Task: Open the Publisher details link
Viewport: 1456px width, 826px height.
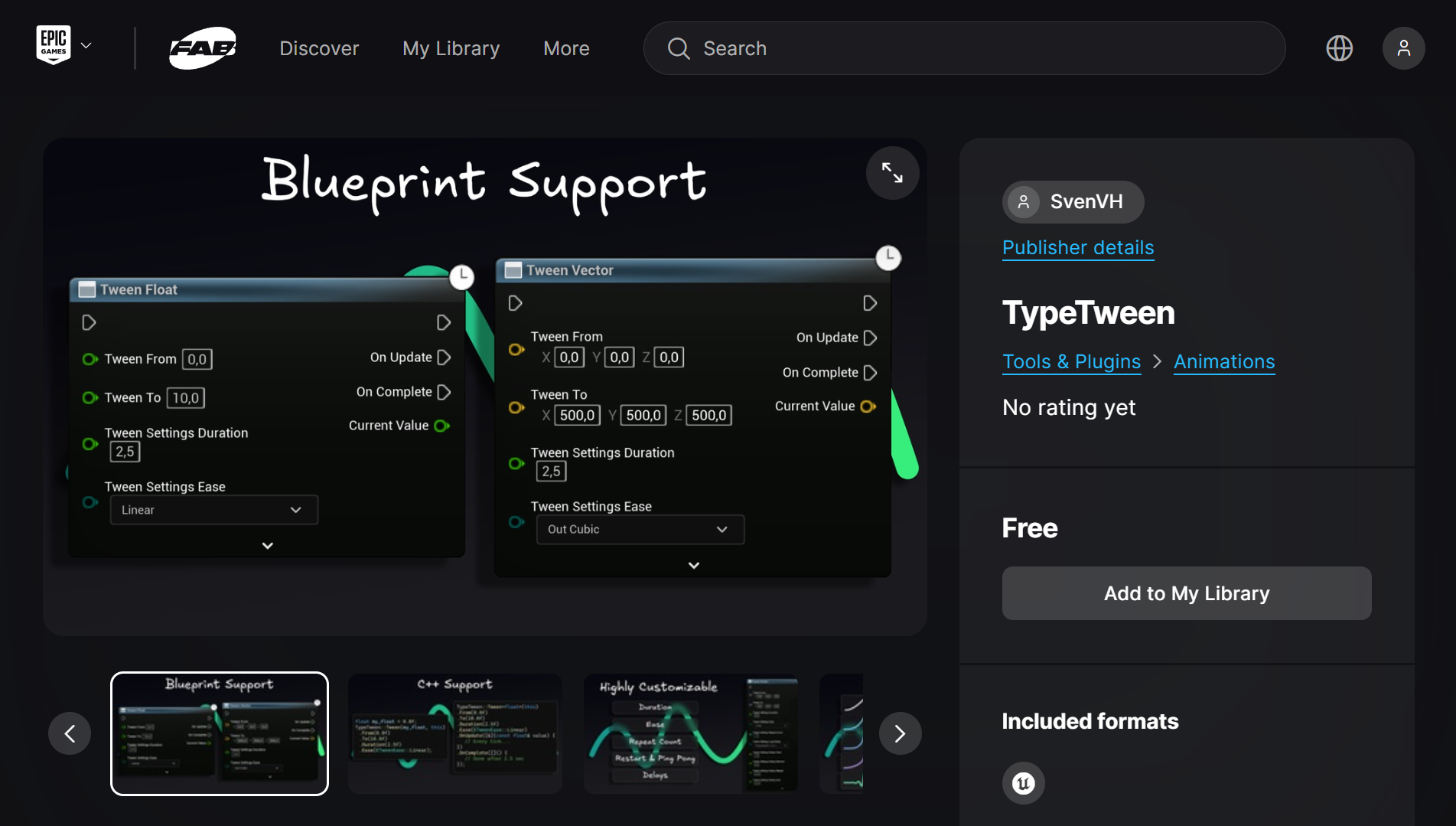Action: click(1078, 247)
